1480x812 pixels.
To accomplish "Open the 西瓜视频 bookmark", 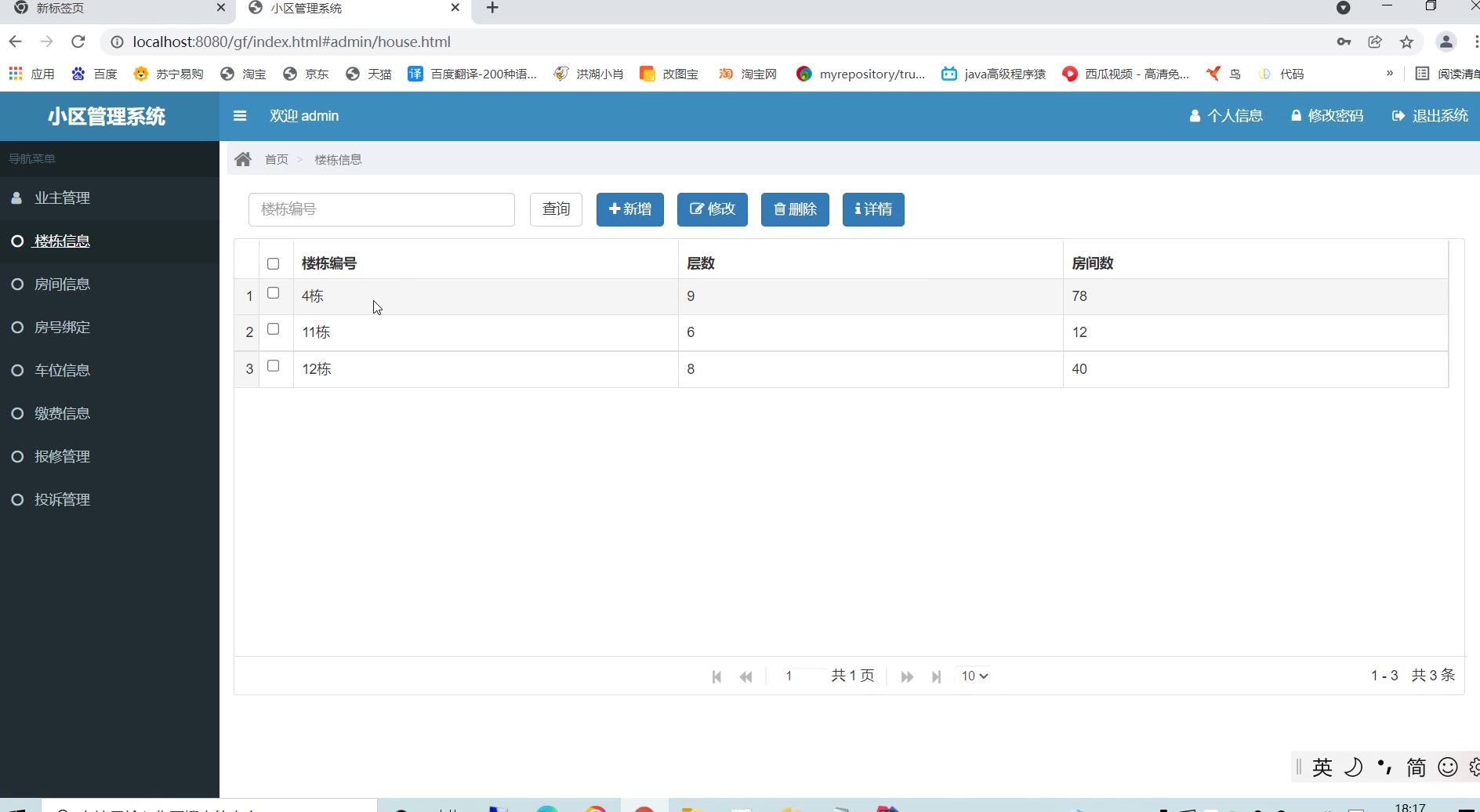I will (x=1126, y=74).
